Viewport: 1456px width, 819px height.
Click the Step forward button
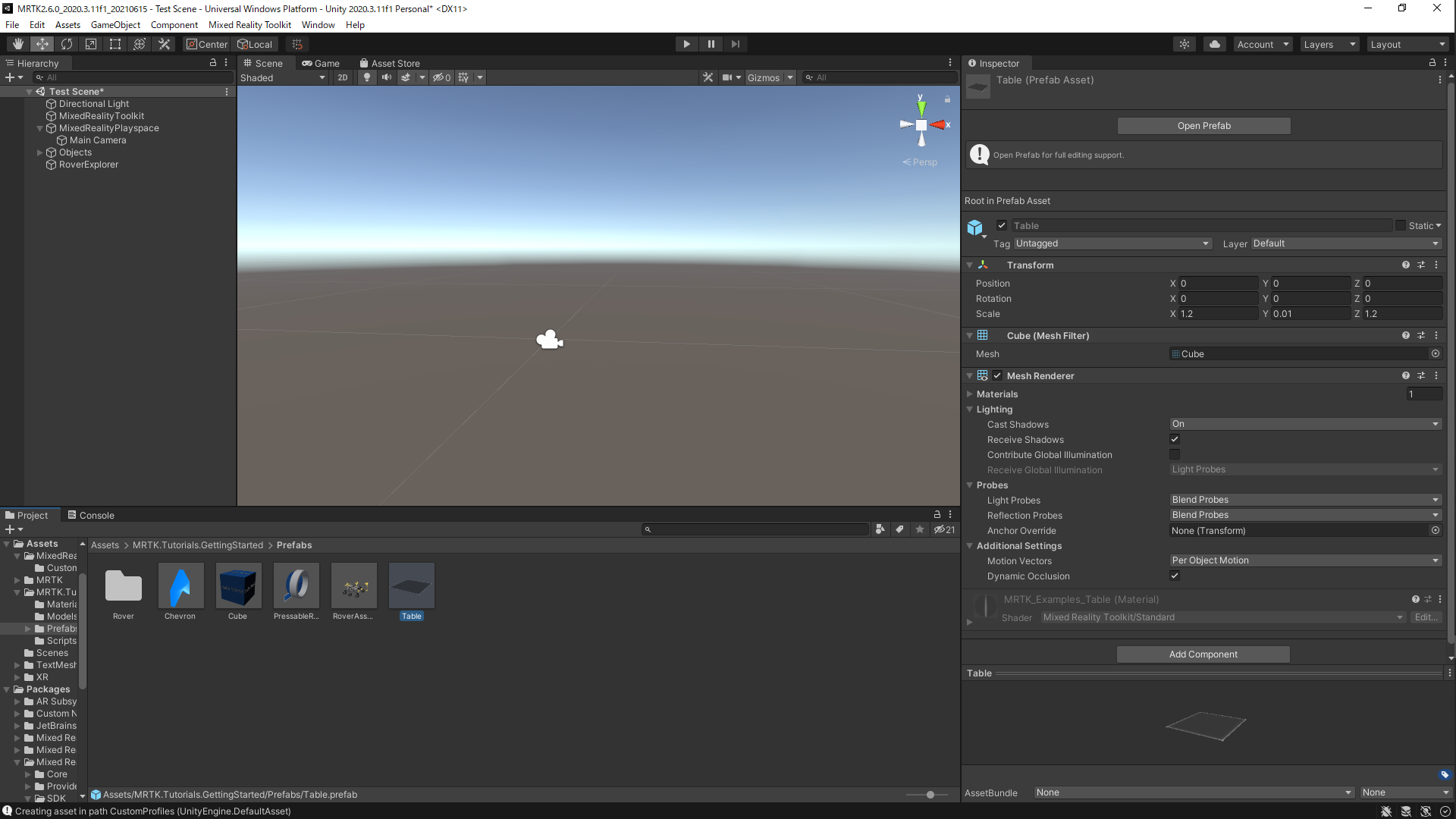pos(735,44)
